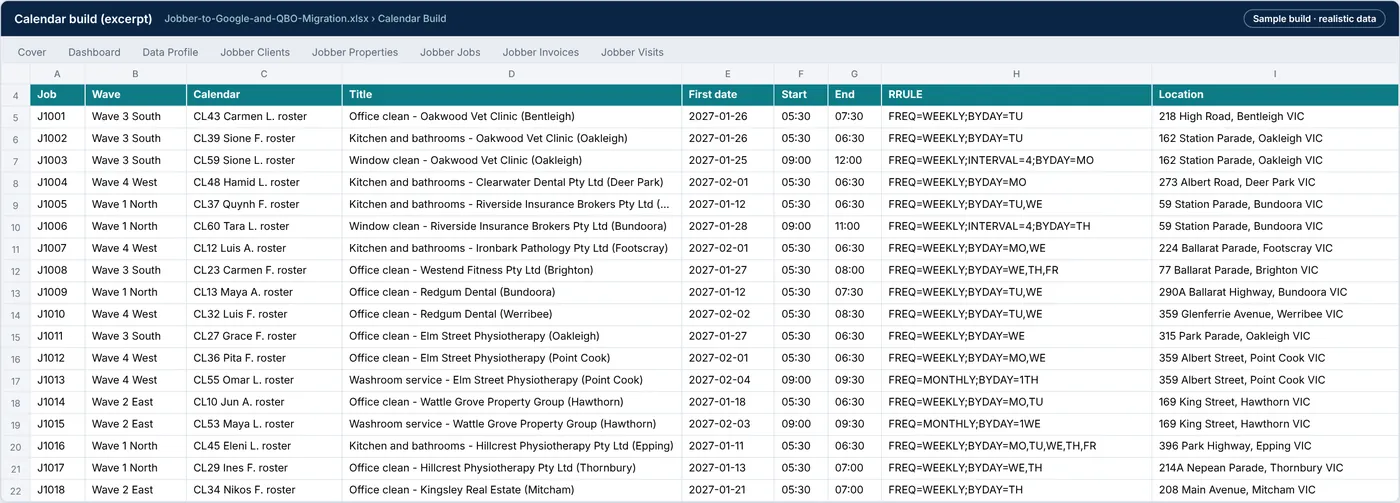
Task: Select the CL55 Omar L. roster cell
Action: coord(264,381)
